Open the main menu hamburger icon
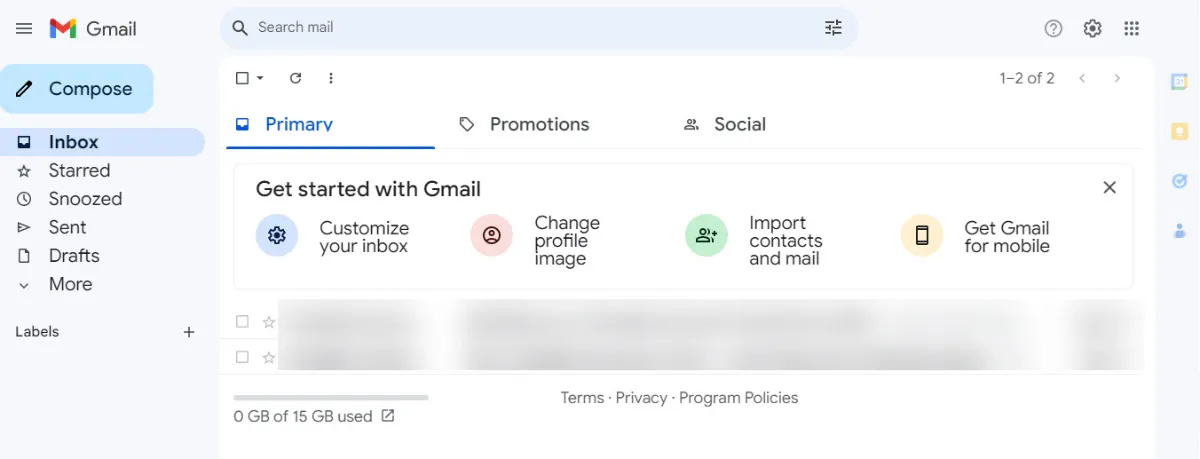The image size is (1200, 459). 24,29
